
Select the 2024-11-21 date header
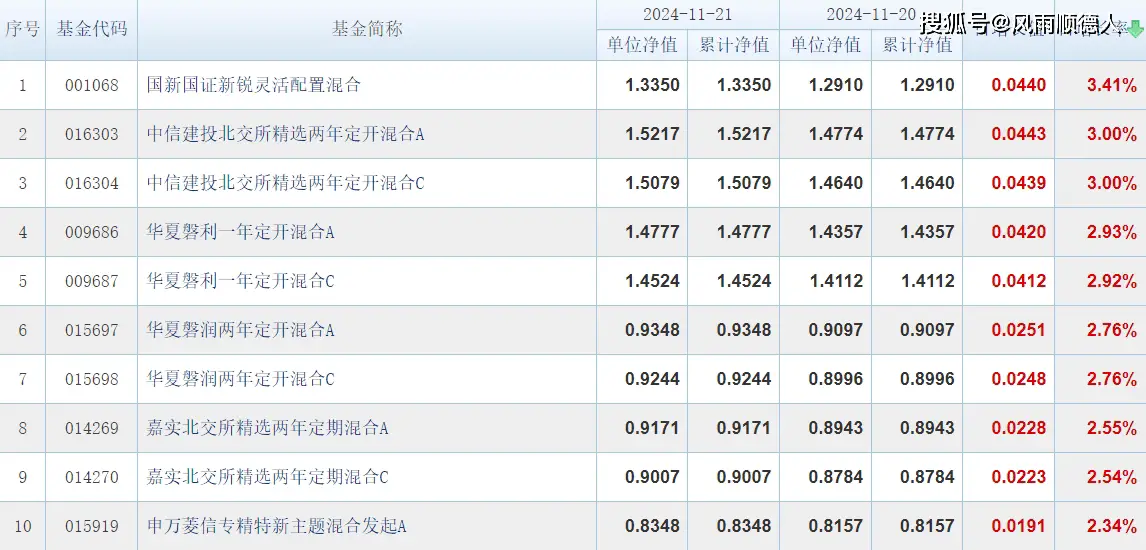point(687,14)
